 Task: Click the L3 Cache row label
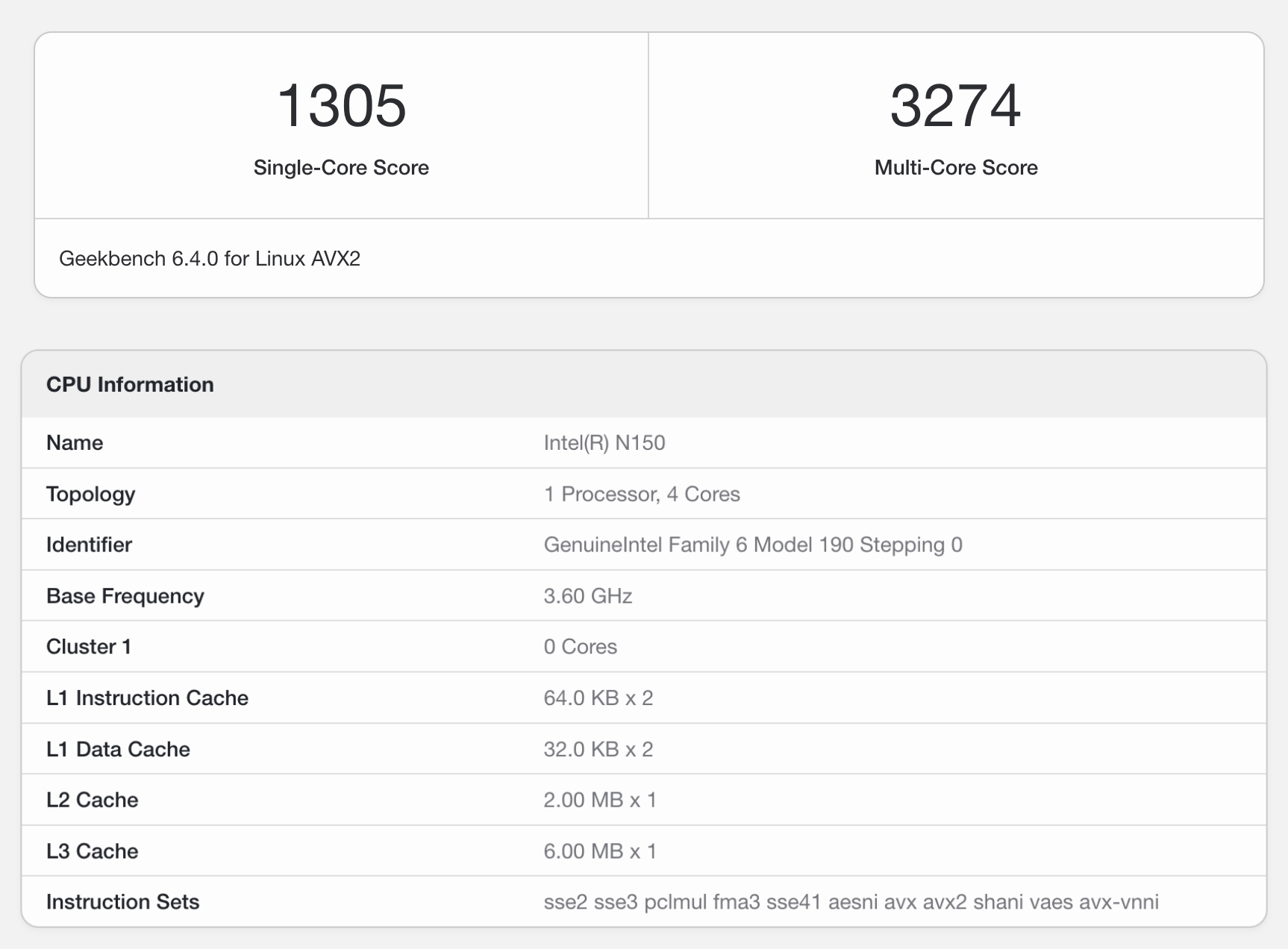point(92,851)
